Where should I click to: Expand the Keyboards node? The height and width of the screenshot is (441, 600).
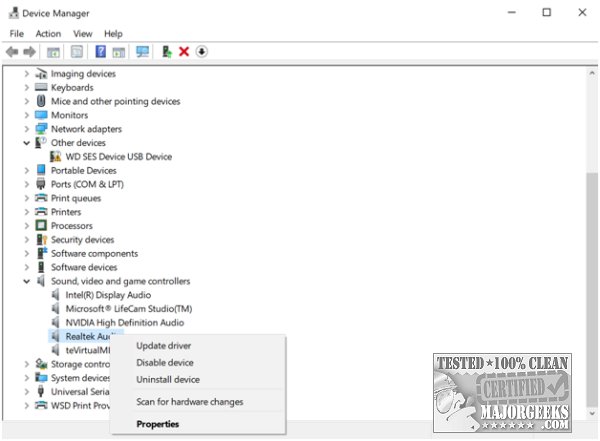point(26,87)
